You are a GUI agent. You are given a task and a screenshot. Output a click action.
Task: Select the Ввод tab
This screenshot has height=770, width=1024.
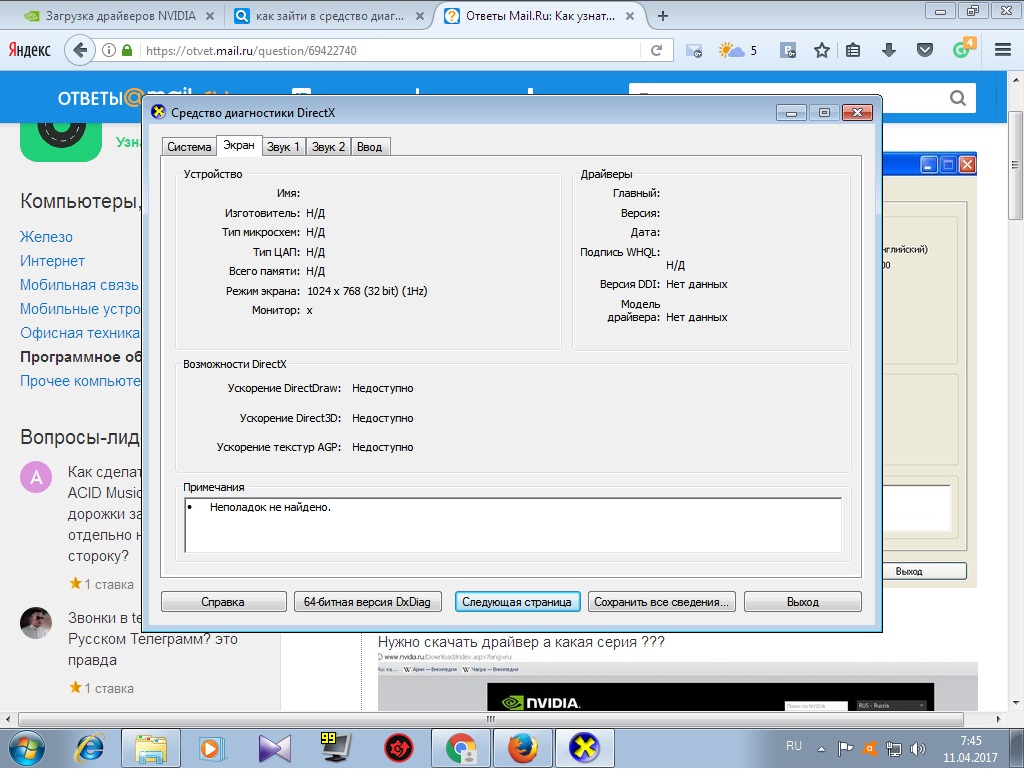369,147
